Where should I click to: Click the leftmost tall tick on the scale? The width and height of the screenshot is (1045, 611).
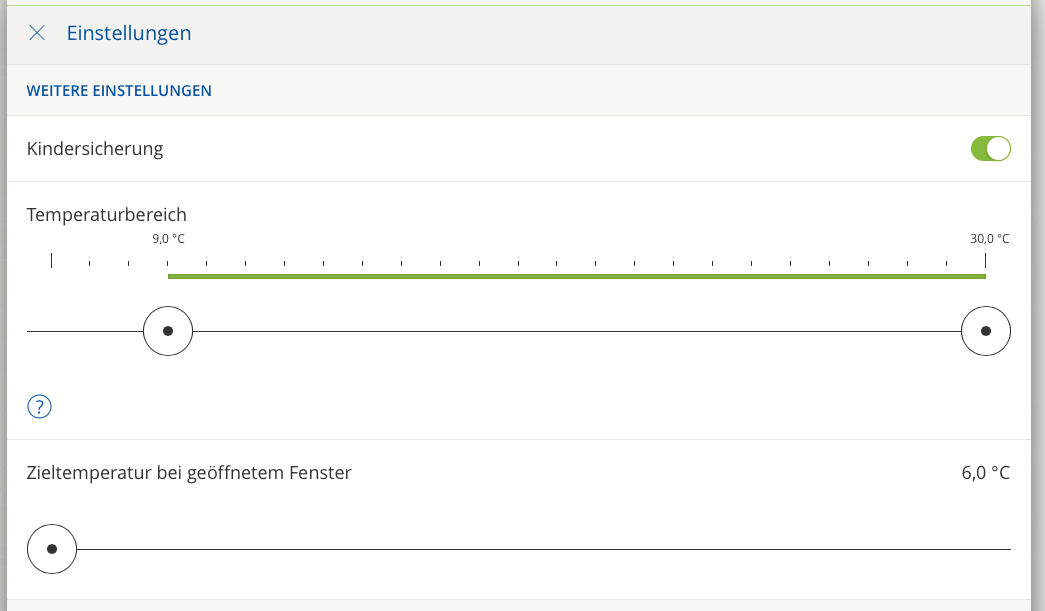[x=52, y=261]
